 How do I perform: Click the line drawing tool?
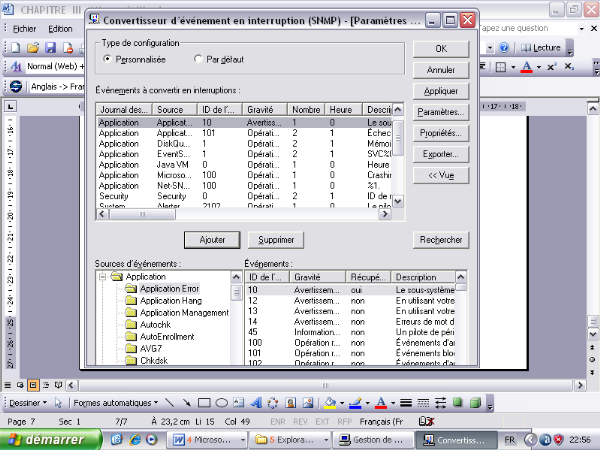click(169, 403)
